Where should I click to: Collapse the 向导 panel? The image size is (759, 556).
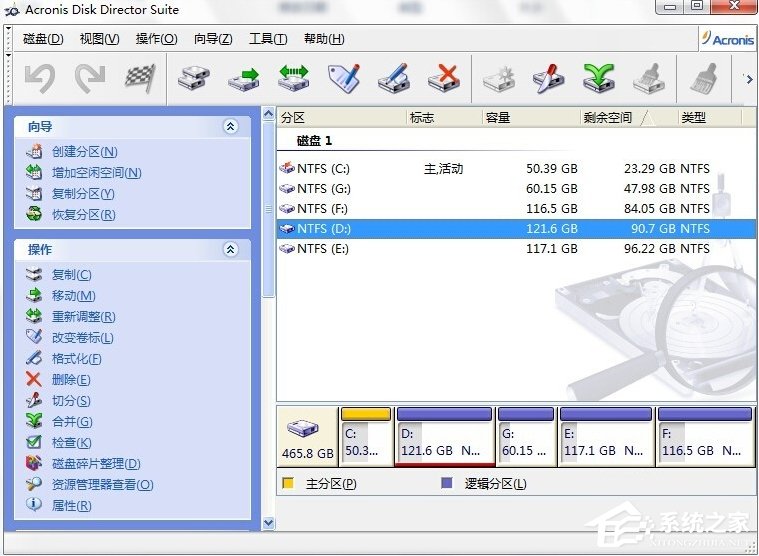click(231, 127)
